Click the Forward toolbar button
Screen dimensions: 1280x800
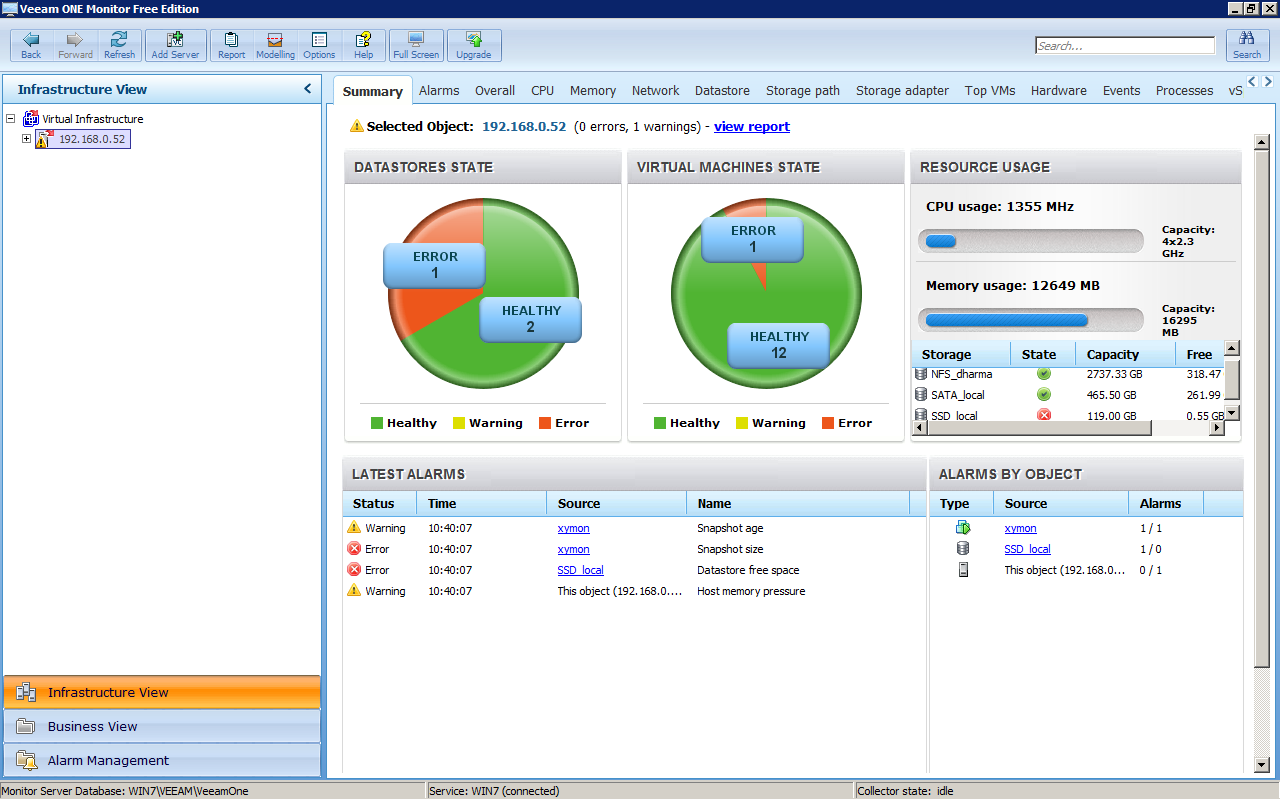(x=75, y=45)
